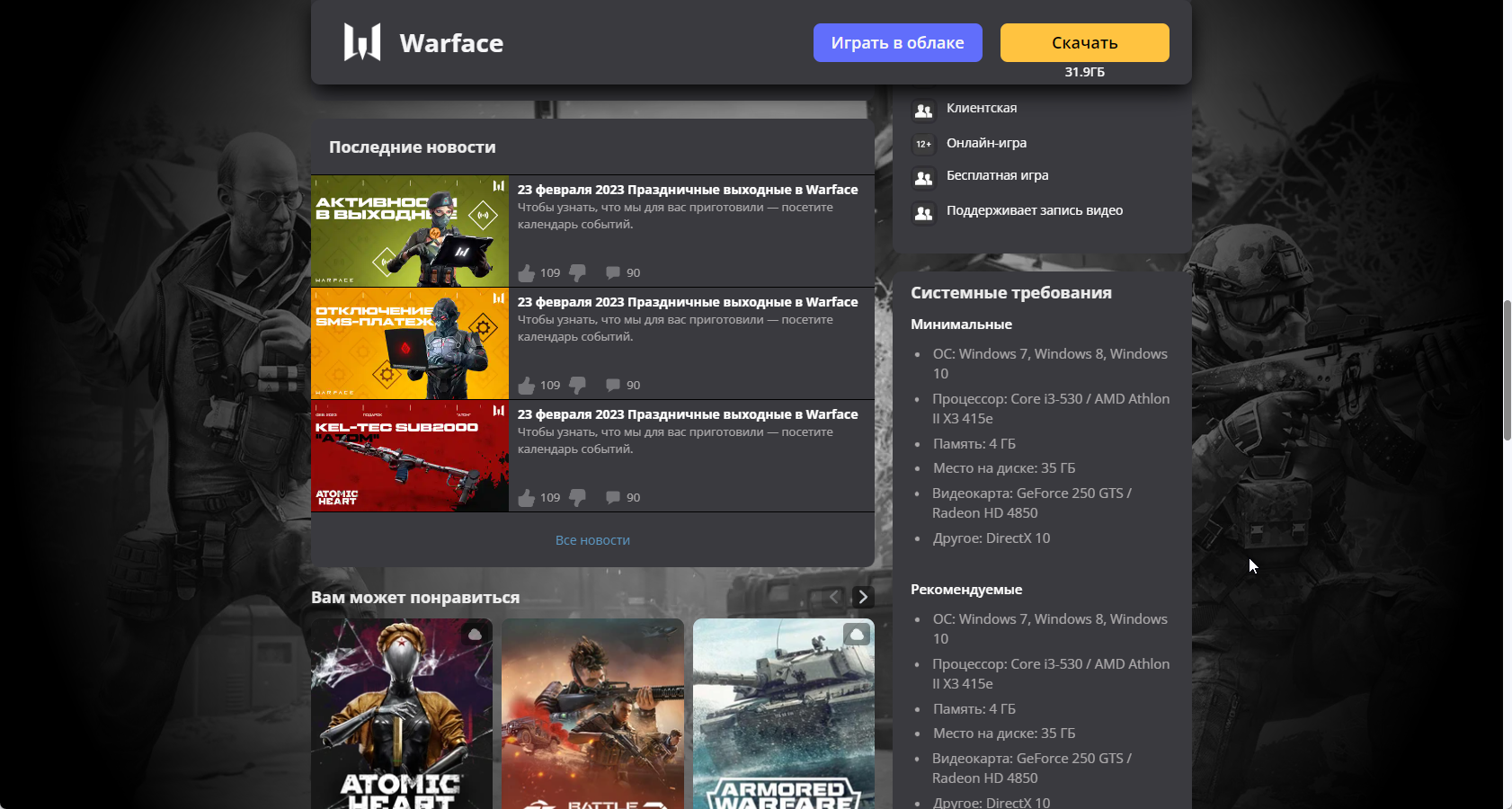Click the Бесплатная игра tag icon

click(x=923, y=178)
